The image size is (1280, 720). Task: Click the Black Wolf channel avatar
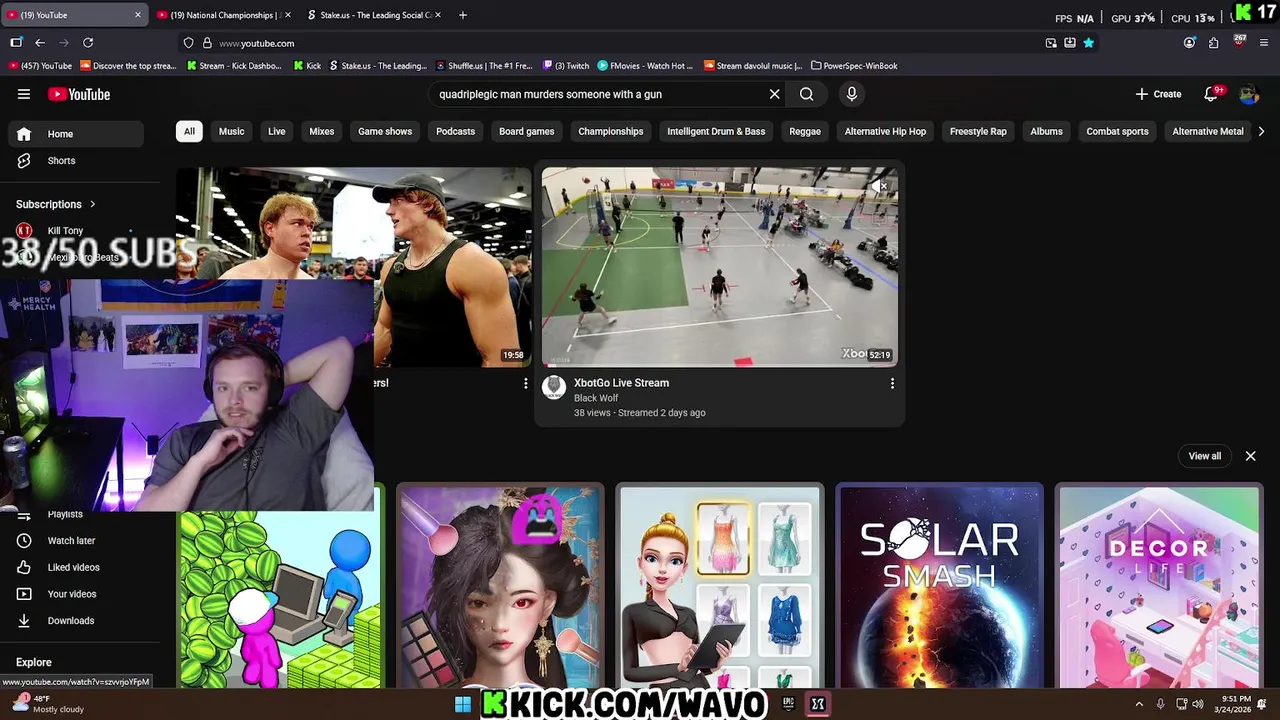(x=554, y=387)
